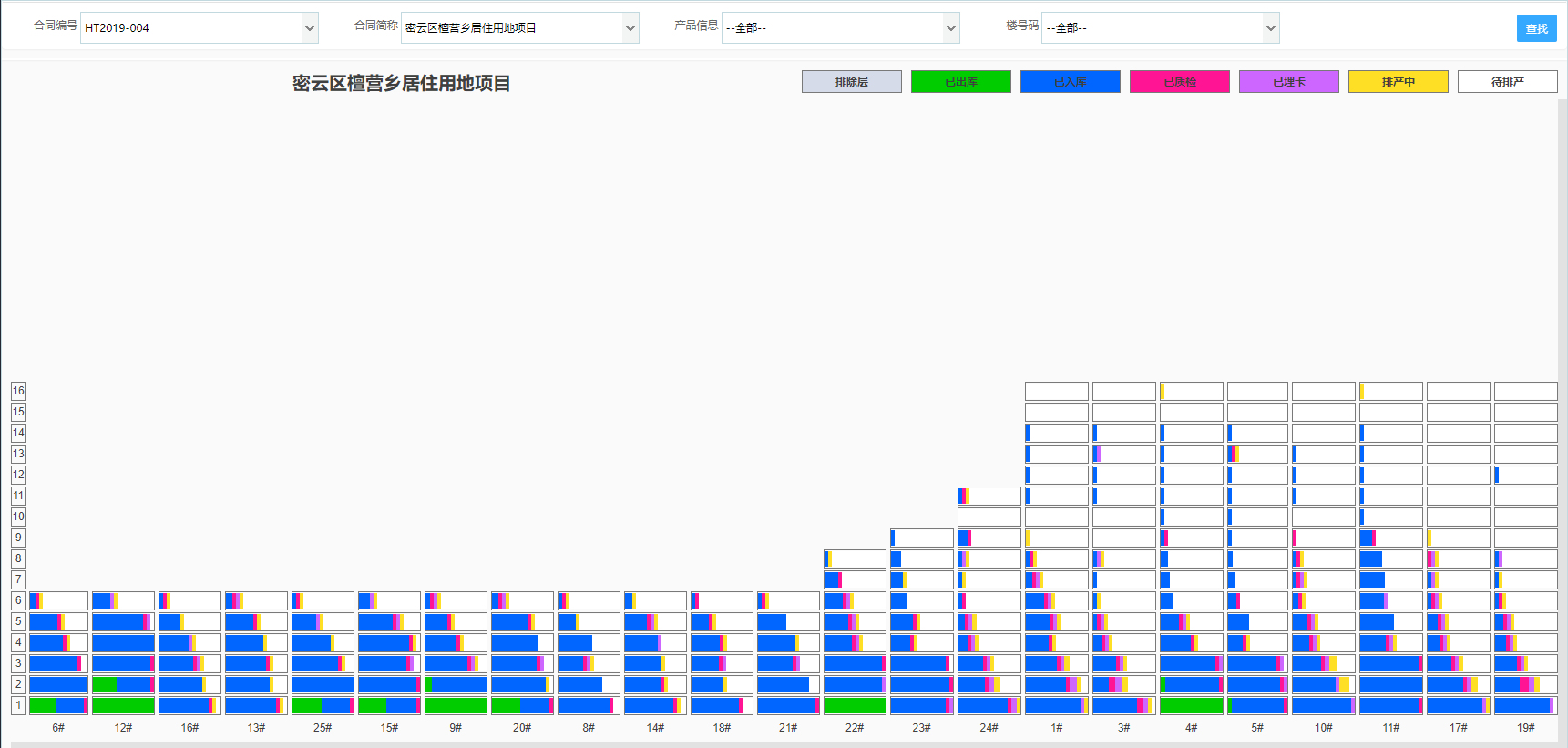The height and width of the screenshot is (748, 1568).
Task: Select the 6# building column label
Action: [x=58, y=728]
